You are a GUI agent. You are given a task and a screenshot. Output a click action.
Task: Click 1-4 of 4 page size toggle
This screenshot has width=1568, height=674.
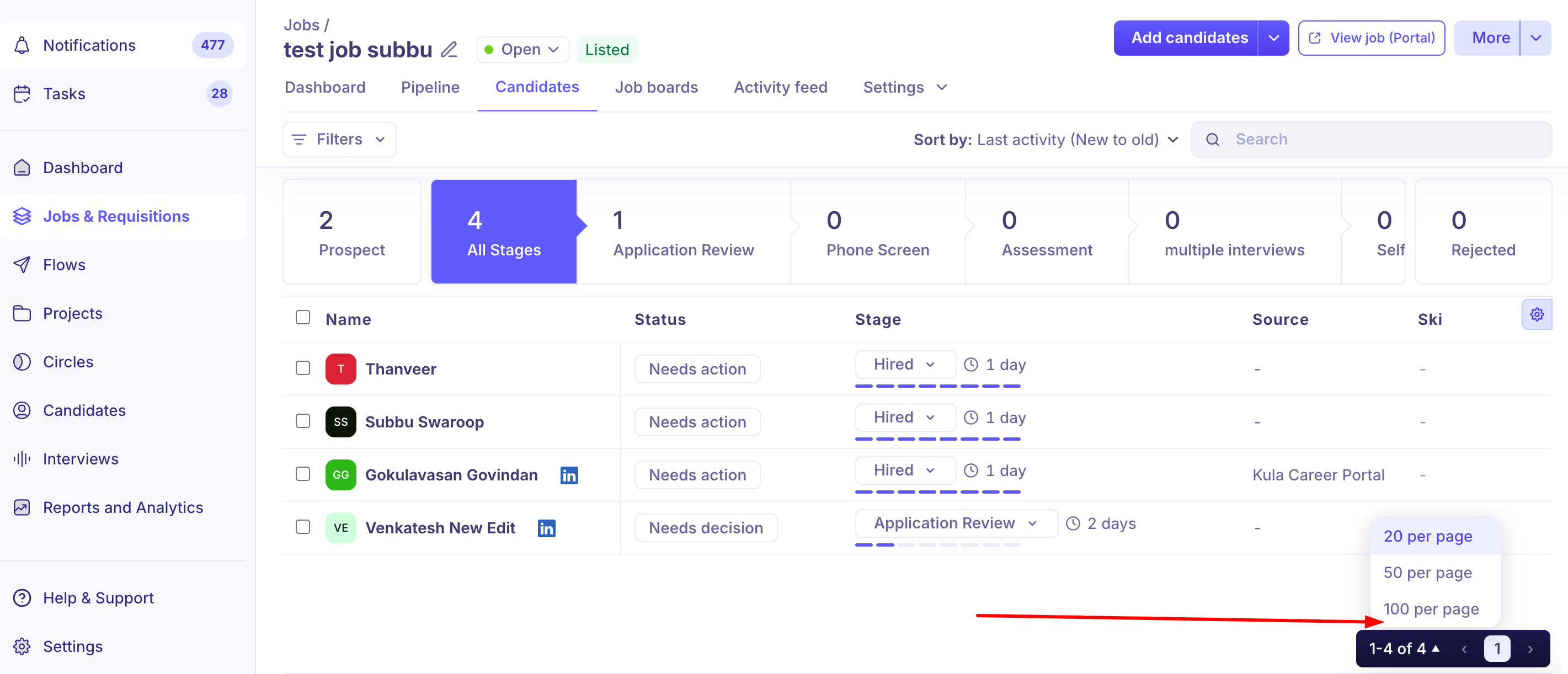(1404, 649)
